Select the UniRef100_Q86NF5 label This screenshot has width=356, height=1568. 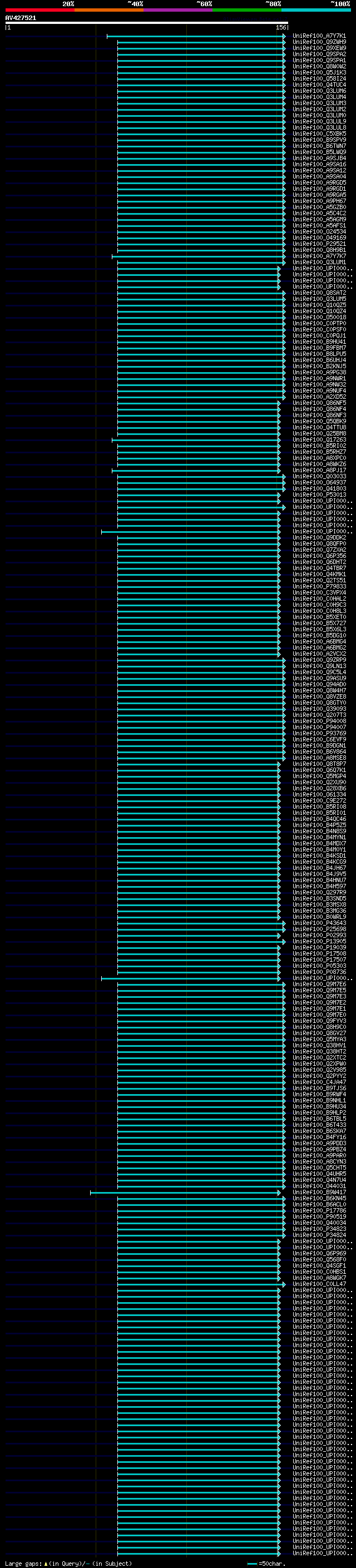tap(319, 403)
